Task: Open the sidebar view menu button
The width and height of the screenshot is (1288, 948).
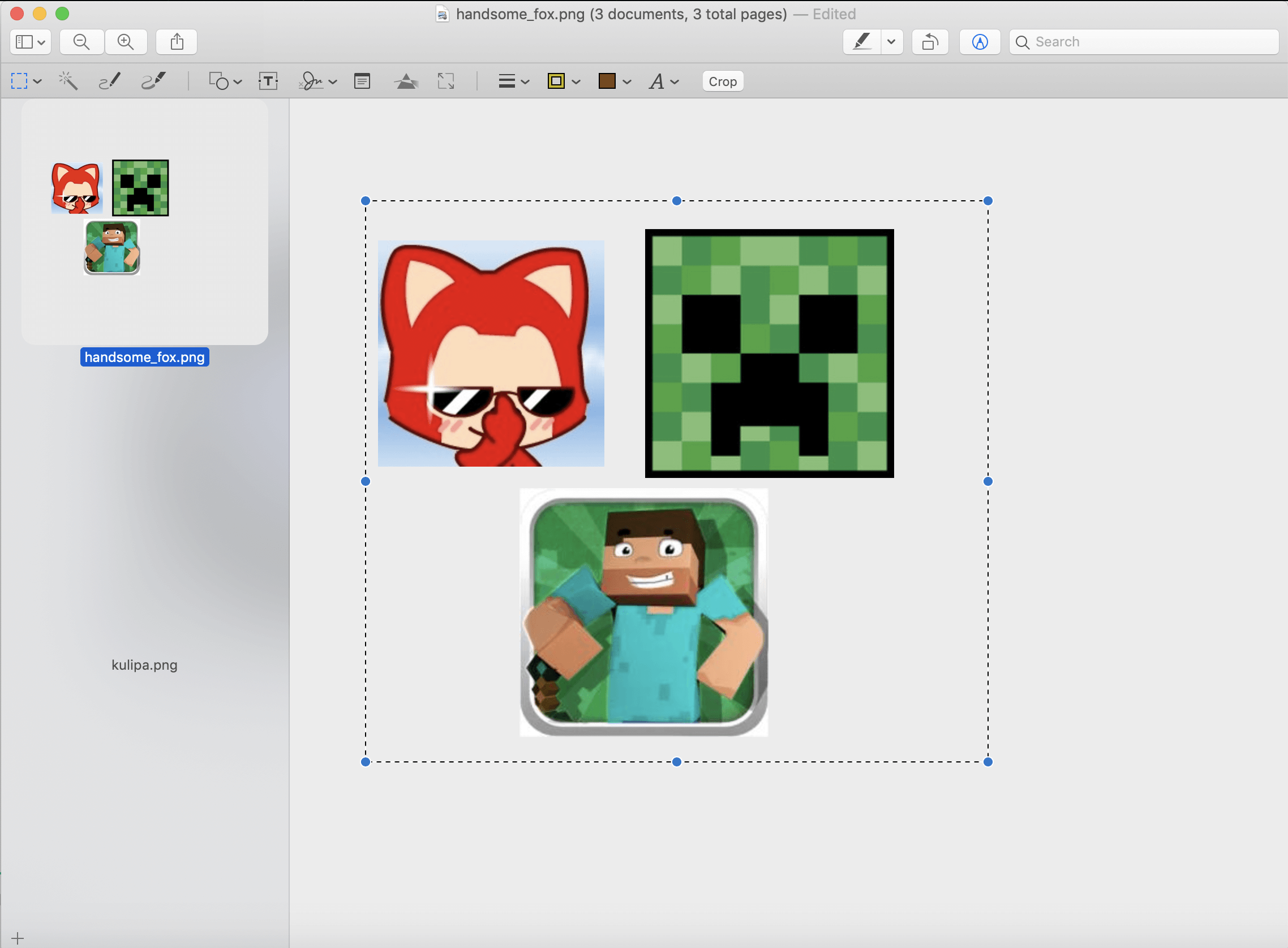Action: [x=31, y=42]
